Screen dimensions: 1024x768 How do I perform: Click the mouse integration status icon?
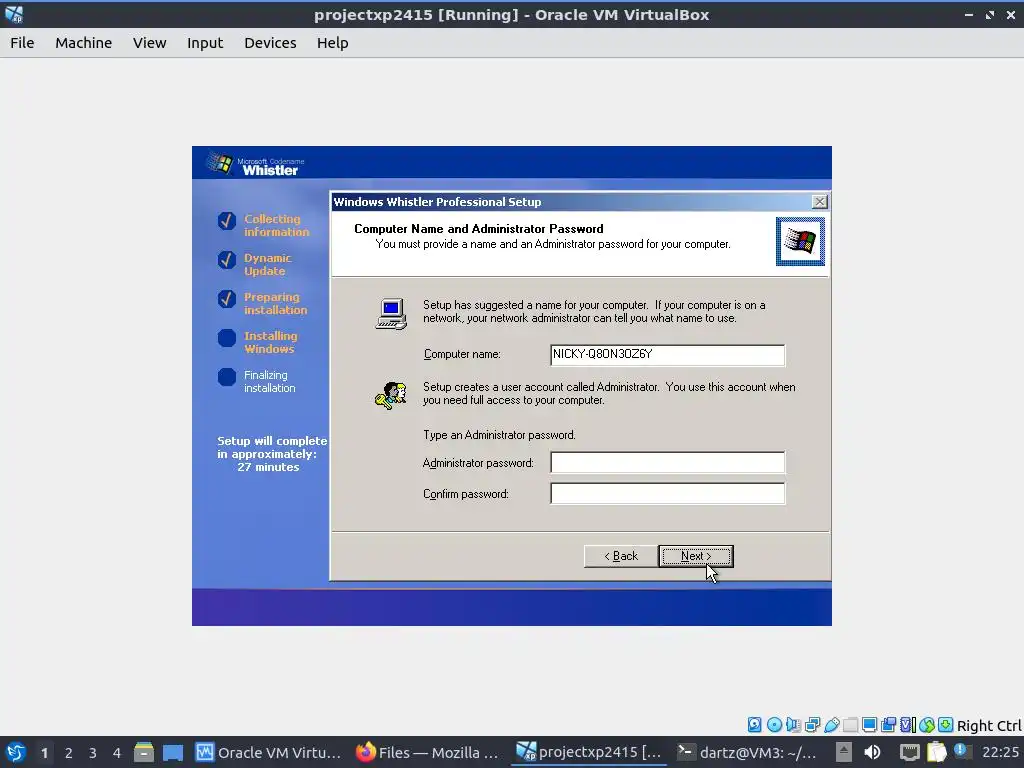click(x=927, y=725)
